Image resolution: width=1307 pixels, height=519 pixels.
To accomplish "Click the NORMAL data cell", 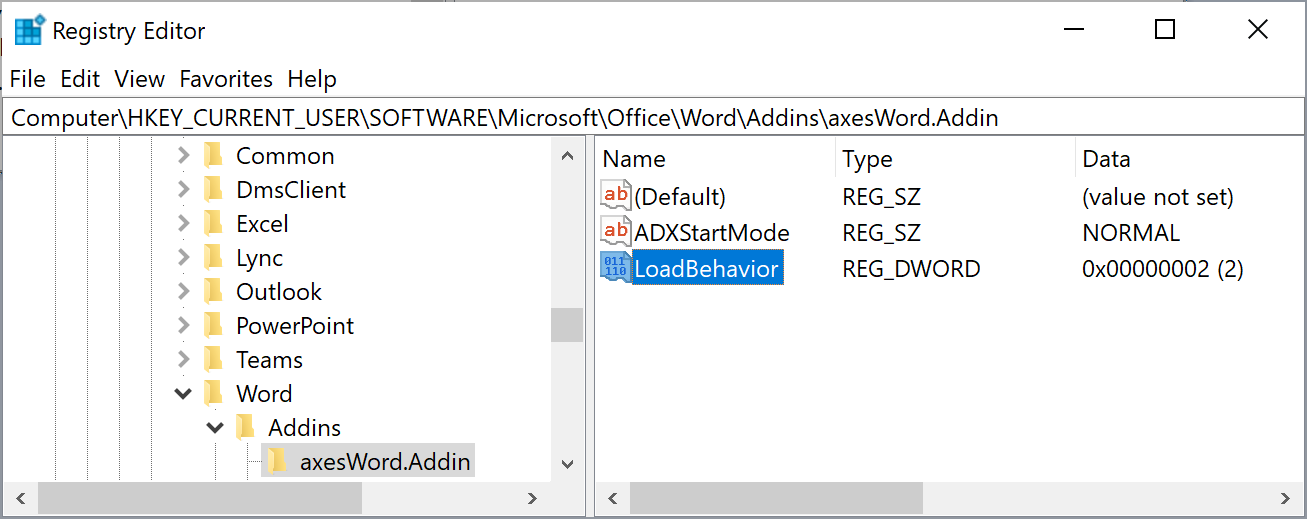I will pyautogui.click(x=1131, y=233).
